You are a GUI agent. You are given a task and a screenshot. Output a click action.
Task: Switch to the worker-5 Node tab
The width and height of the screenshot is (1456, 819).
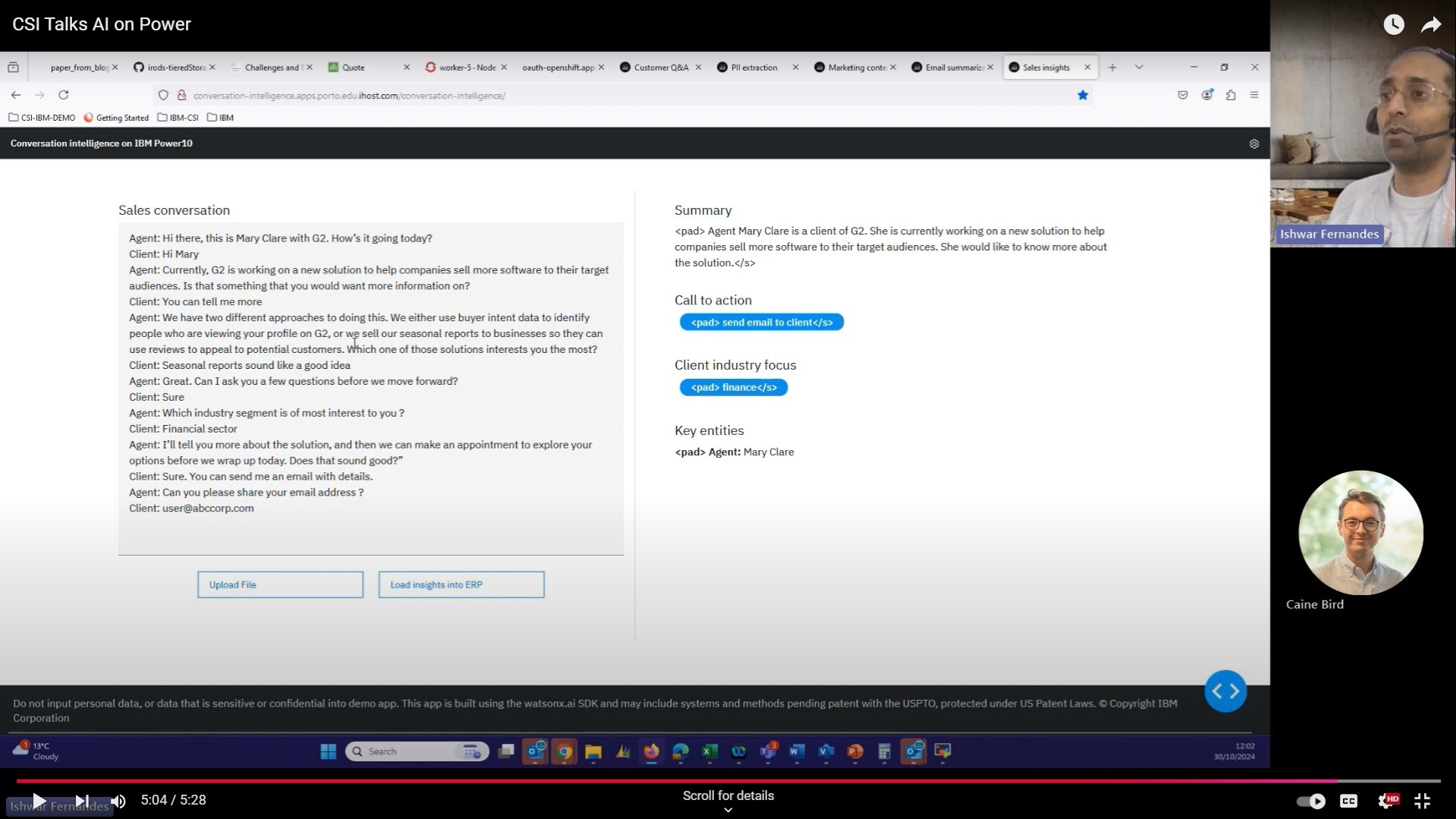tap(466, 68)
